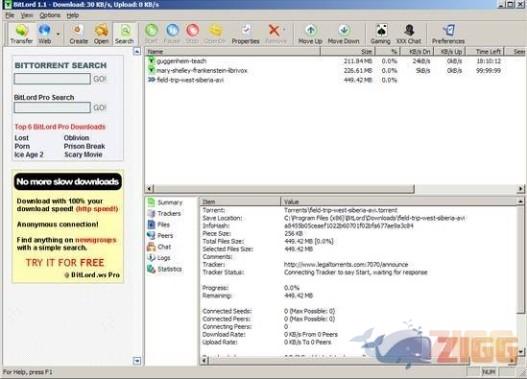Sort torrents by KB/s Dn column
This screenshot has width=527, height=379.
[417, 51]
